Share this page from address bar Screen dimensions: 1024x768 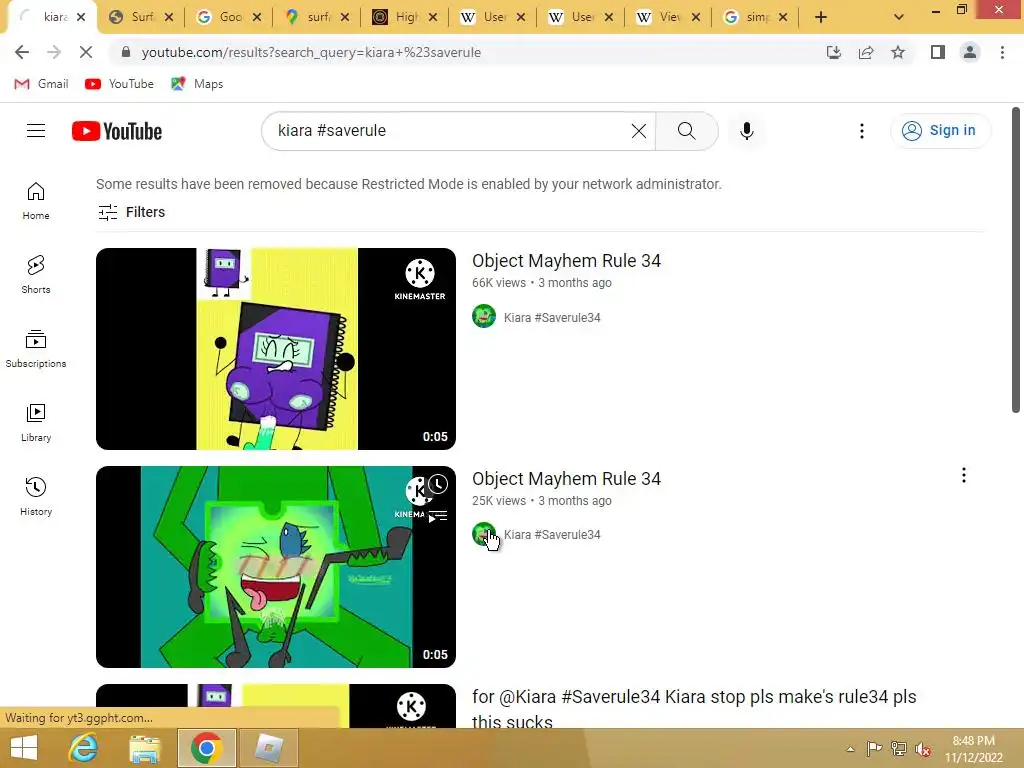866,52
